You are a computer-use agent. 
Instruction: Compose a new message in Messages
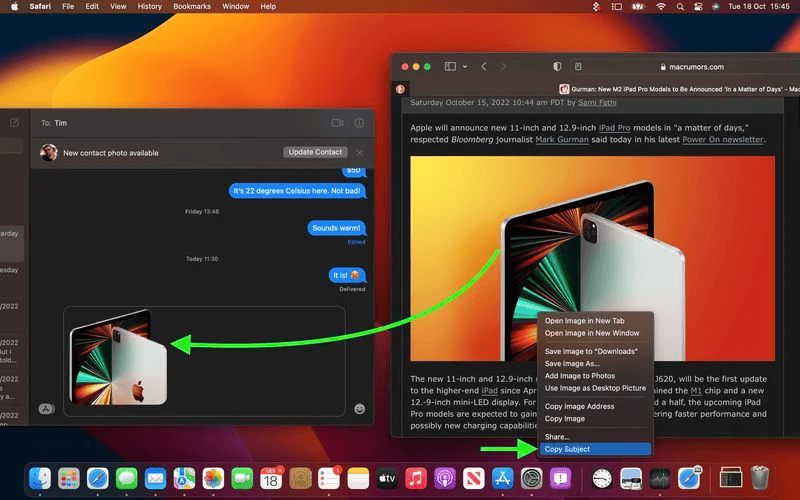pyautogui.click(x=14, y=122)
